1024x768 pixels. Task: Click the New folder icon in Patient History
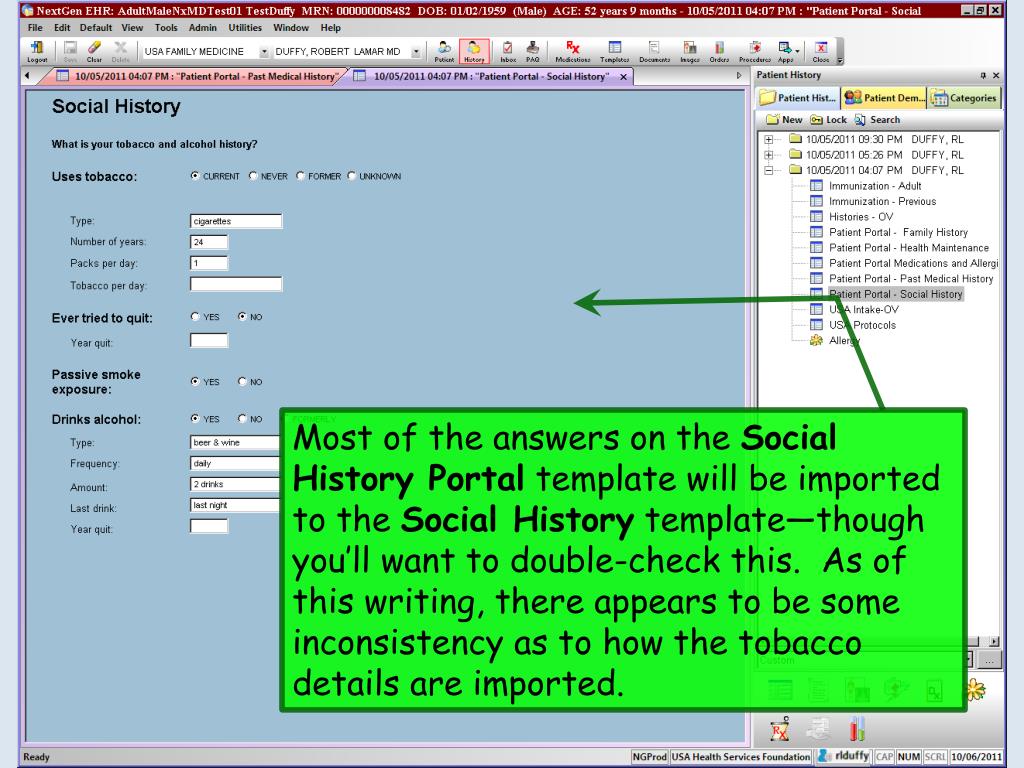[x=773, y=120]
